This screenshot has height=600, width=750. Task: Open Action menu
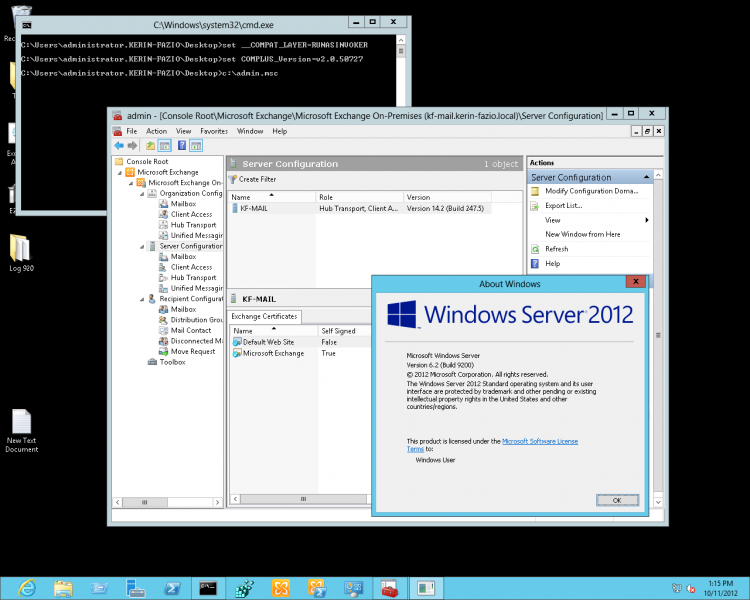[156, 131]
